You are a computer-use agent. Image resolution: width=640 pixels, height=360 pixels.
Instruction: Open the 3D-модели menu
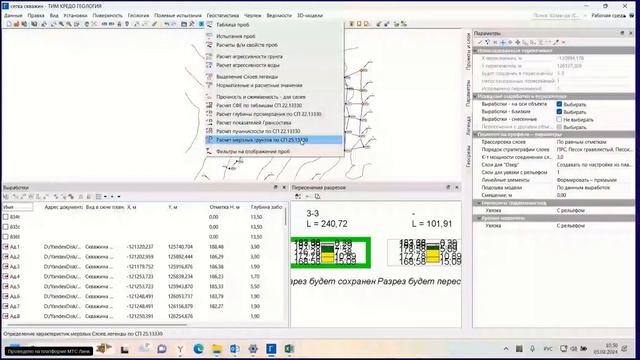[310, 16]
